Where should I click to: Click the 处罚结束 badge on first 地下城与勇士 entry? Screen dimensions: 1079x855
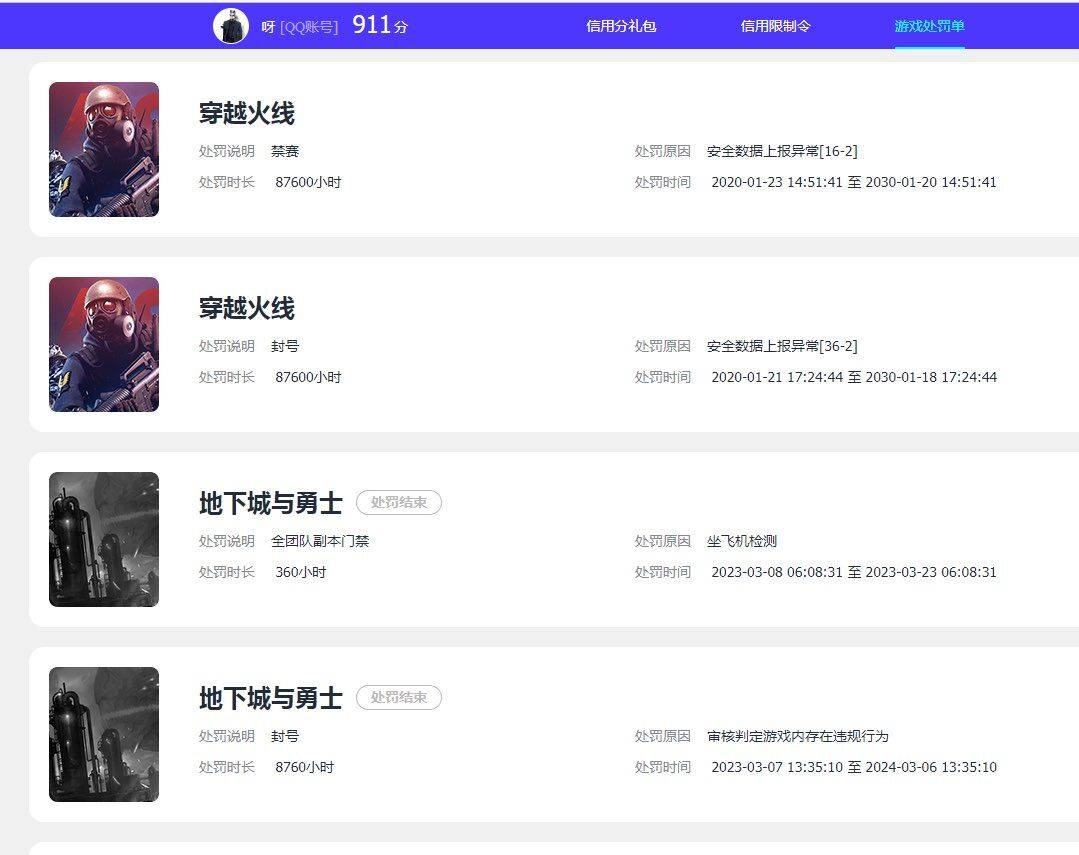pyautogui.click(x=398, y=503)
